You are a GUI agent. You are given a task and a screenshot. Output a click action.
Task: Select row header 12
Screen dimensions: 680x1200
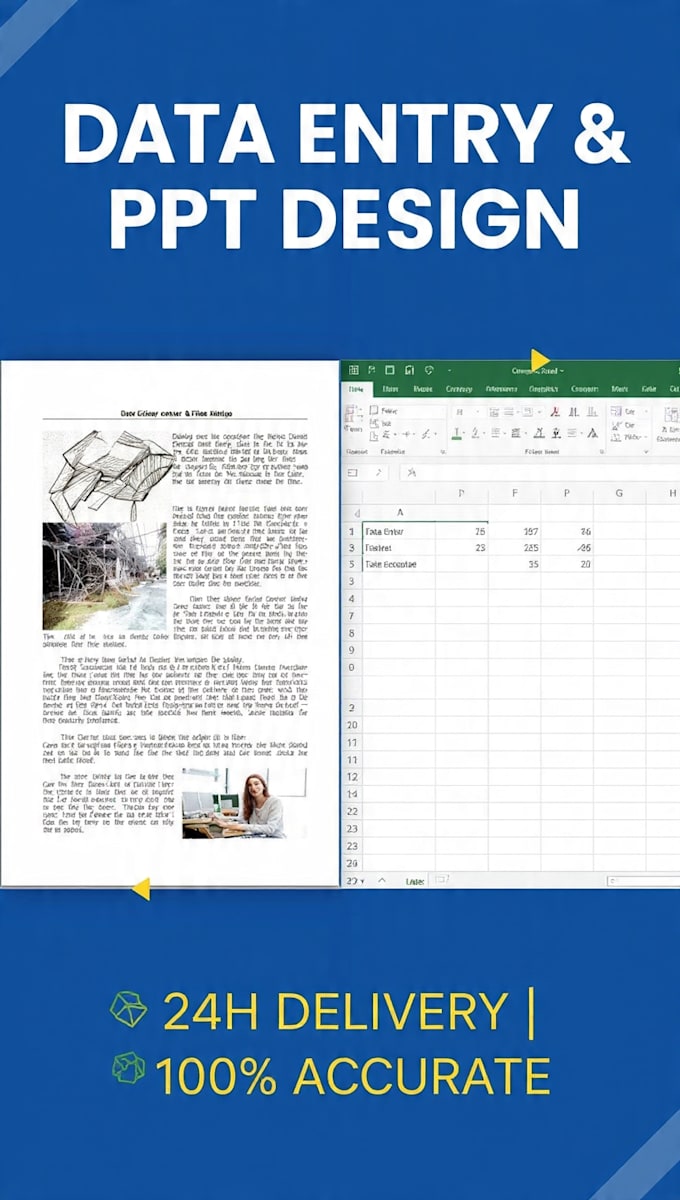(351, 776)
